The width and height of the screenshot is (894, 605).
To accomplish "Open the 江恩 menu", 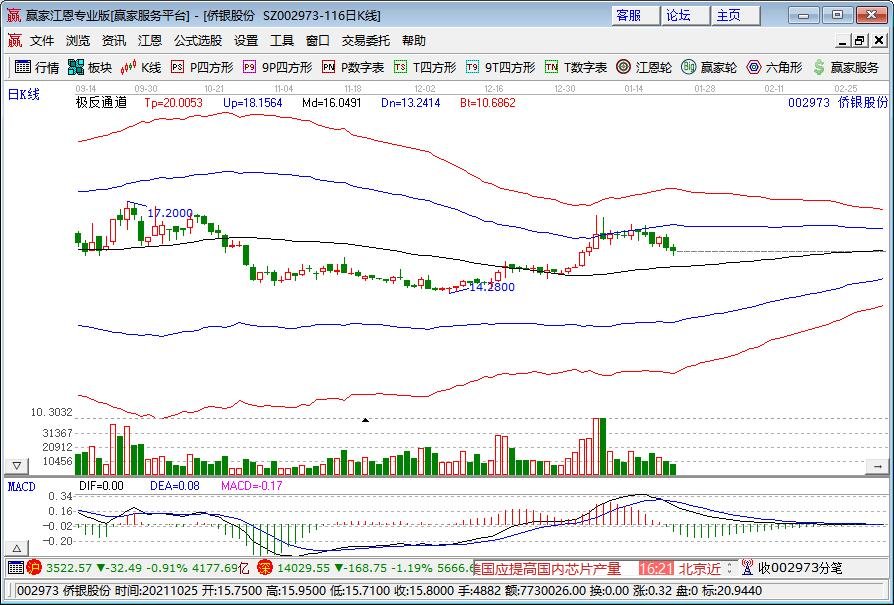I will pos(150,40).
